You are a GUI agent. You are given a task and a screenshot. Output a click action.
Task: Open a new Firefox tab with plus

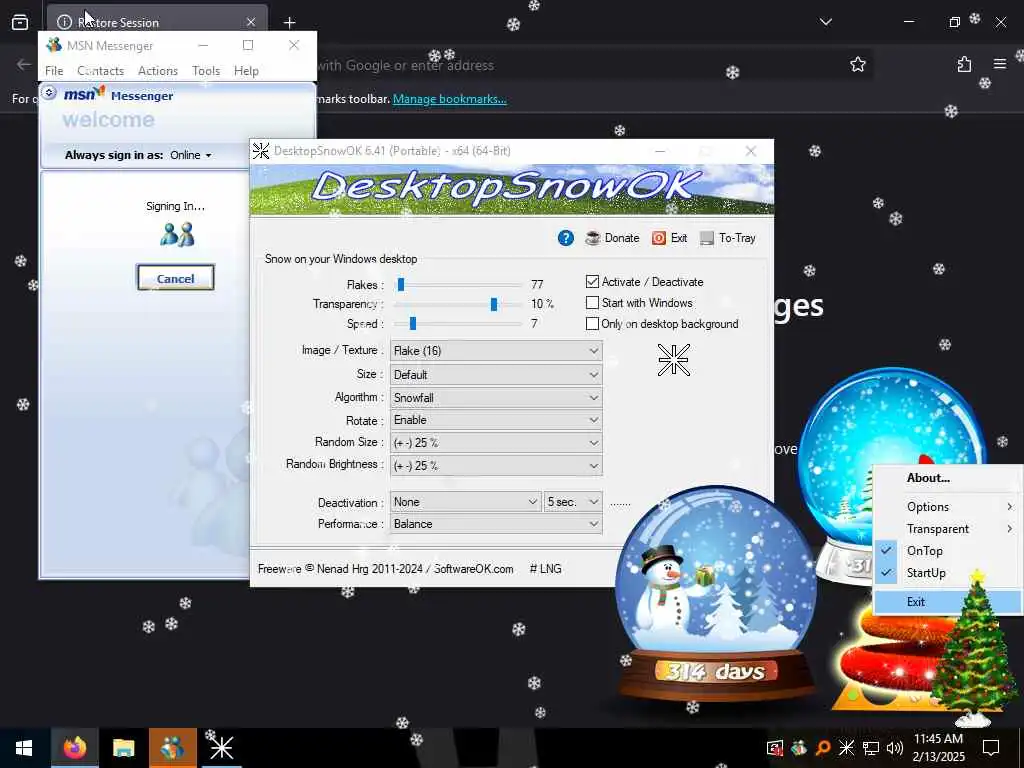pos(289,22)
